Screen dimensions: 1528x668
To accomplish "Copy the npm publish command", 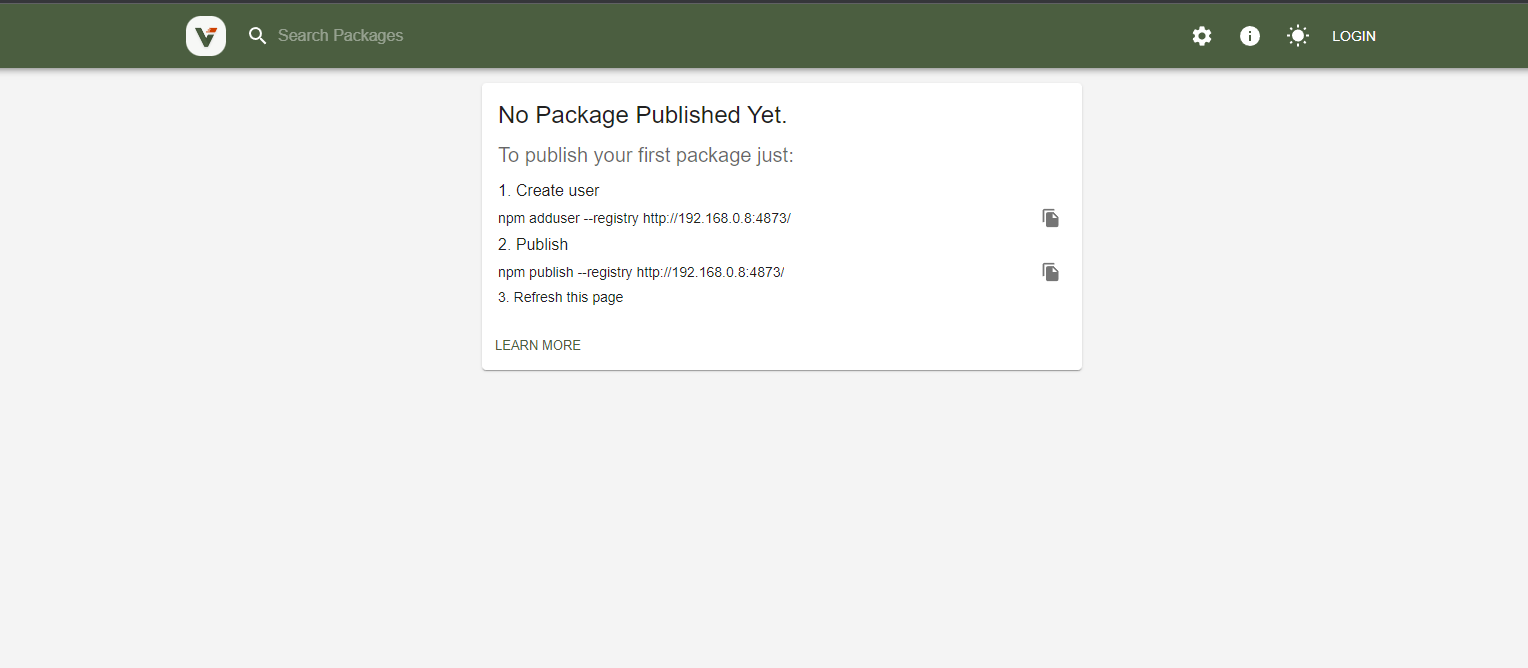I will tap(1050, 272).
